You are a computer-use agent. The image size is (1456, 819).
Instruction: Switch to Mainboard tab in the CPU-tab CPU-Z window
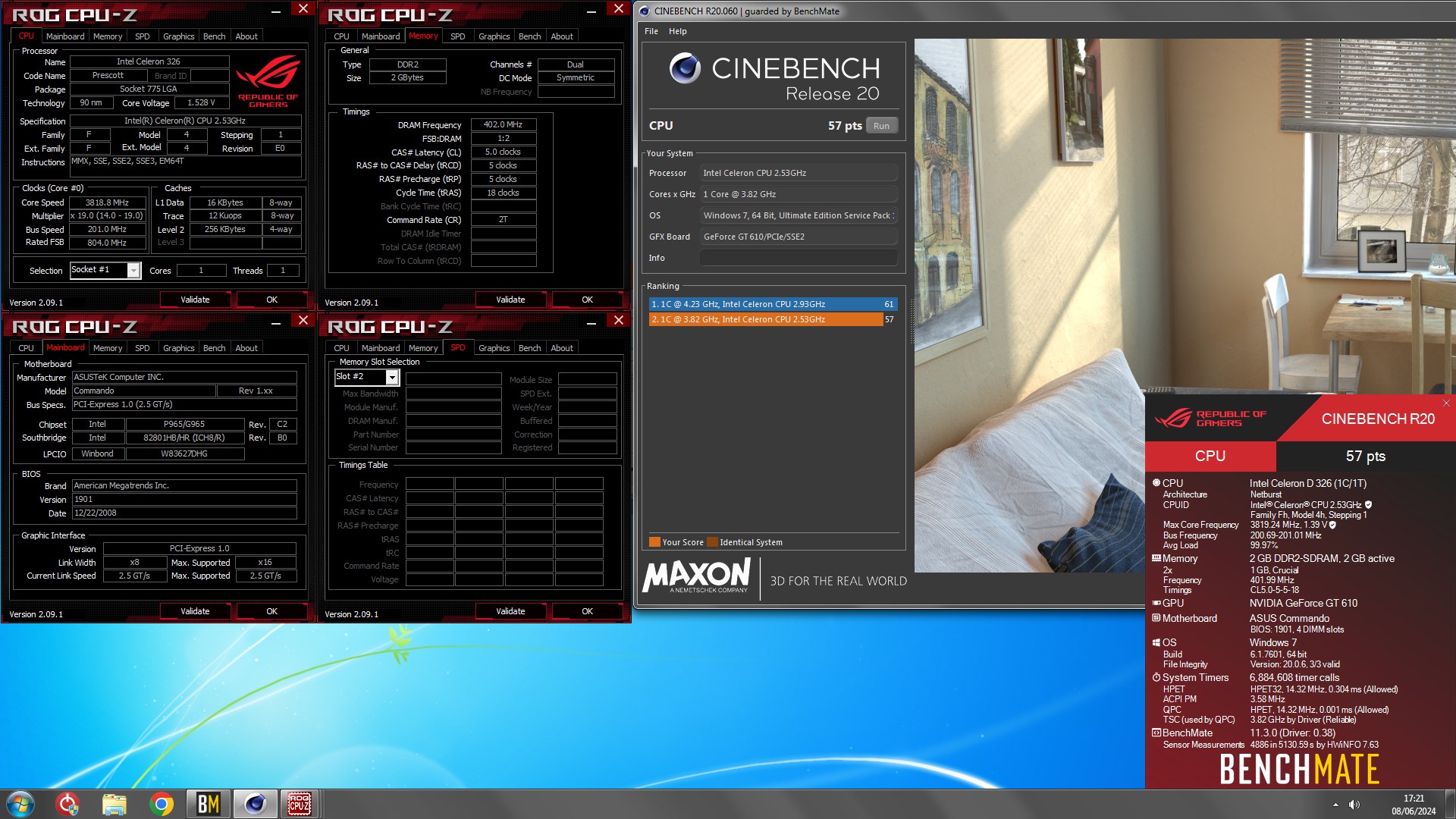point(65,36)
